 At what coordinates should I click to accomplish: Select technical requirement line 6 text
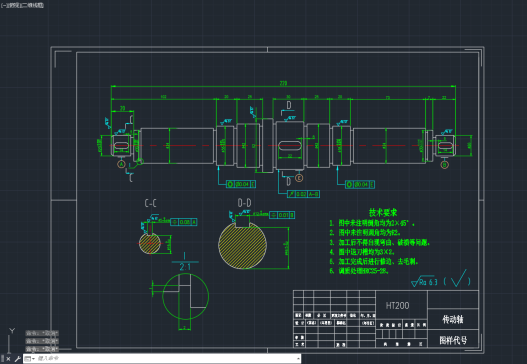coord(359,271)
